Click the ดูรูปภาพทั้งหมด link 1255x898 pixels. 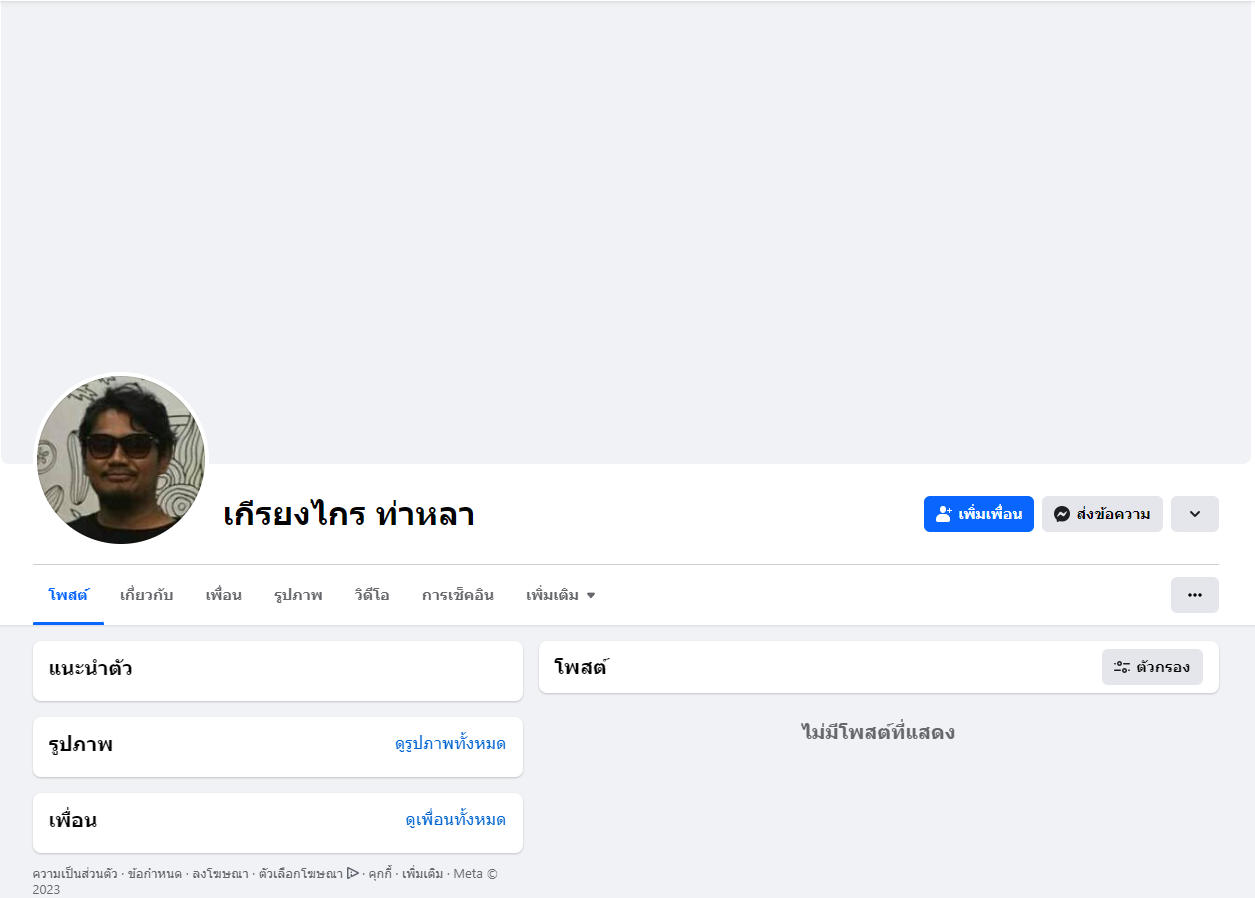450,744
